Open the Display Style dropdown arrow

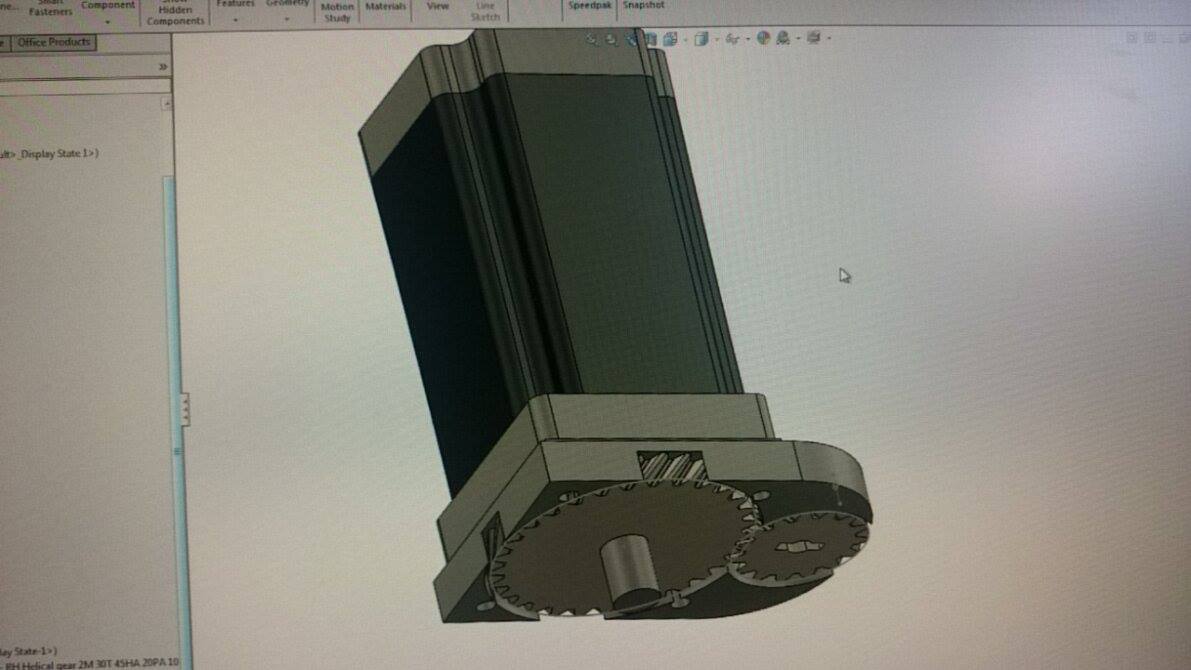pos(716,40)
